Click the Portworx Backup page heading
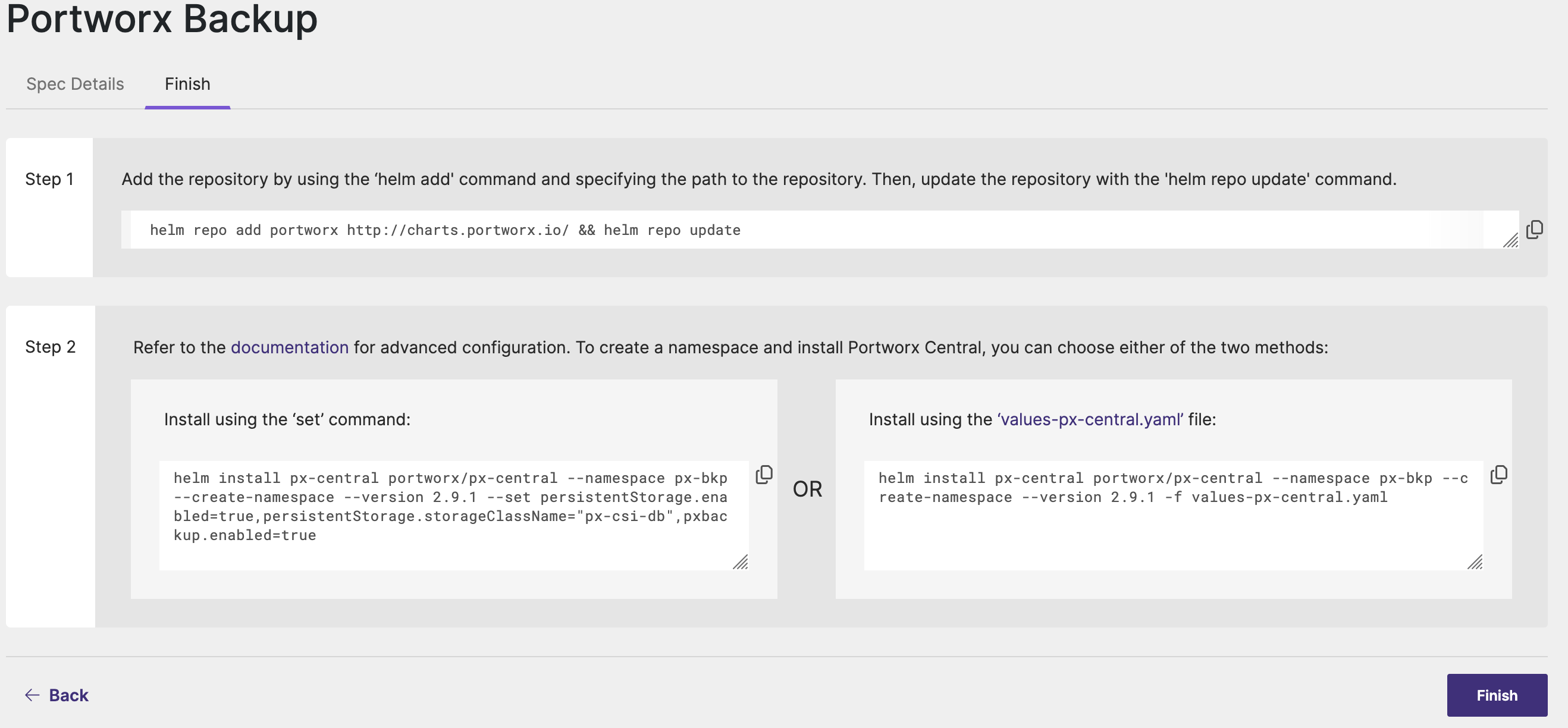Viewport: 1568px width, 728px height. click(162, 18)
